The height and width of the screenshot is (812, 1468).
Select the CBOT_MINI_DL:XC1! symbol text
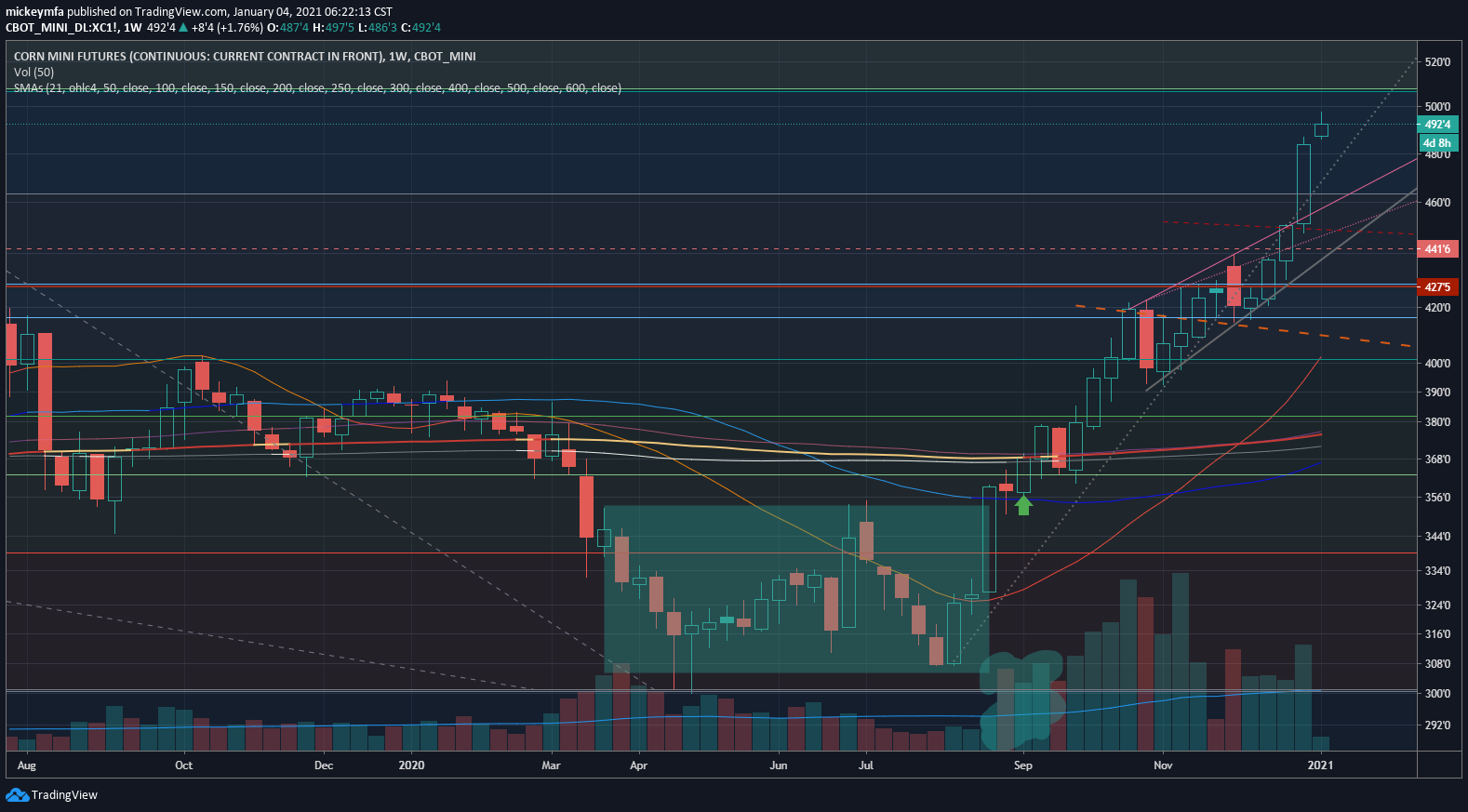click(x=61, y=28)
